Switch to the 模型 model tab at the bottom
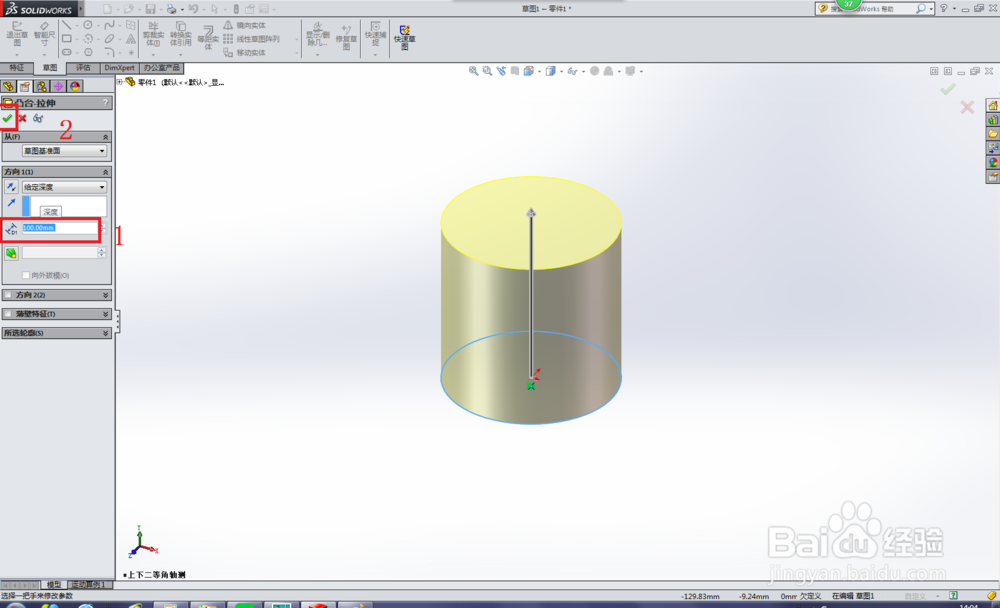The height and width of the screenshot is (608, 1000). point(54,584)
